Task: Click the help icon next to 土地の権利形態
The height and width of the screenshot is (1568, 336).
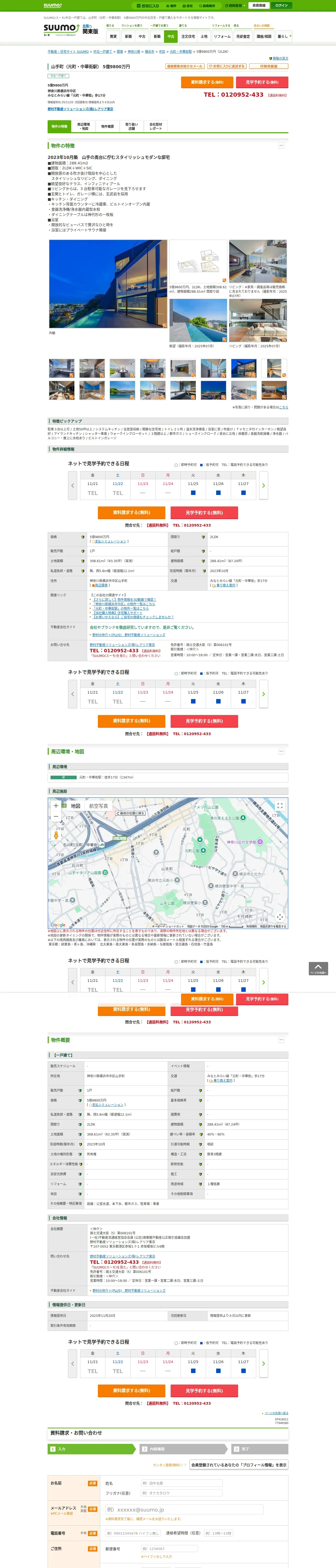Action: tap(80, 1154)
